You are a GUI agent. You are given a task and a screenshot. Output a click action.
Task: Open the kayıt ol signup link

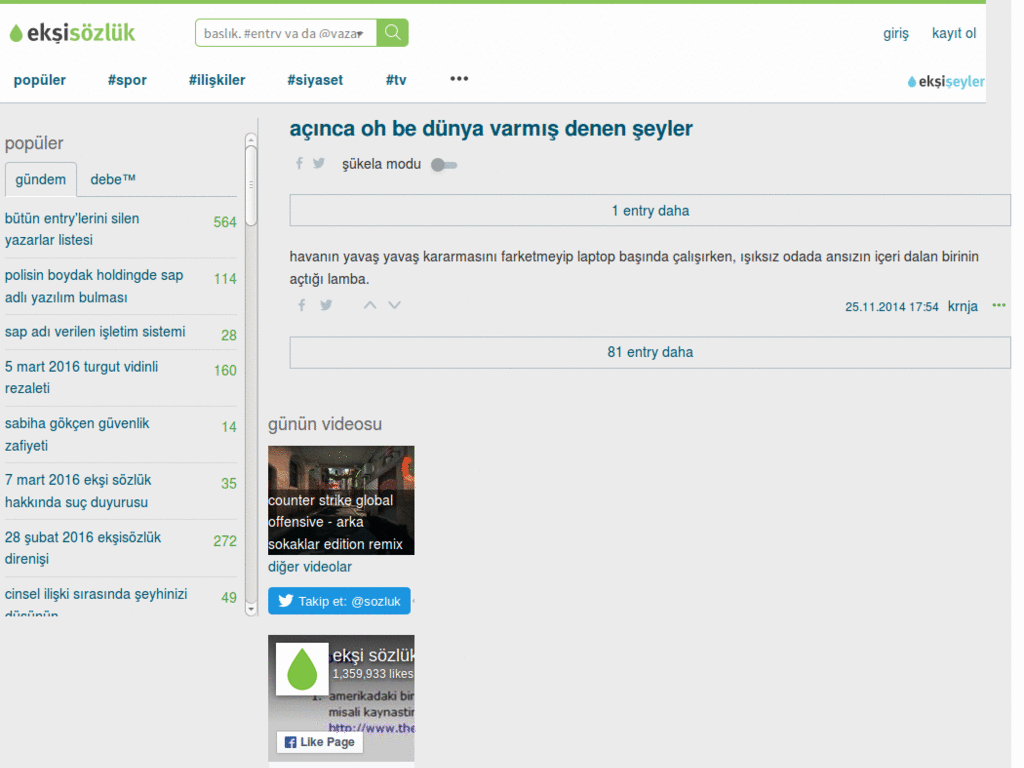[953, 33]
